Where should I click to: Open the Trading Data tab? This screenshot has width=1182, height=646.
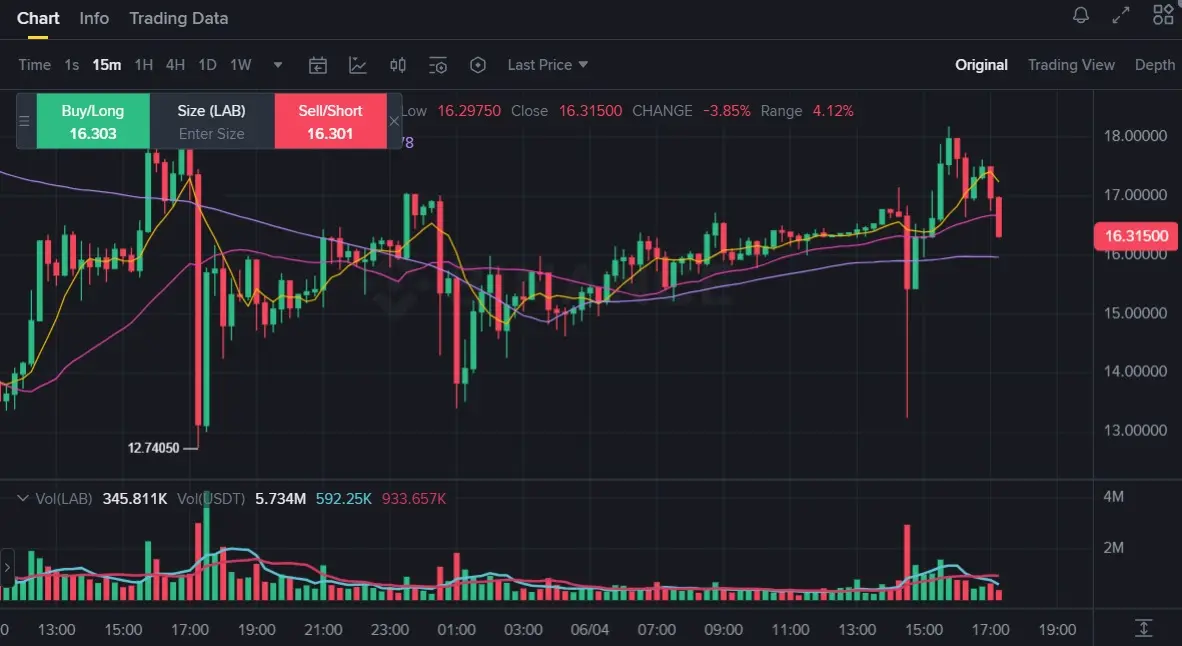179,18
